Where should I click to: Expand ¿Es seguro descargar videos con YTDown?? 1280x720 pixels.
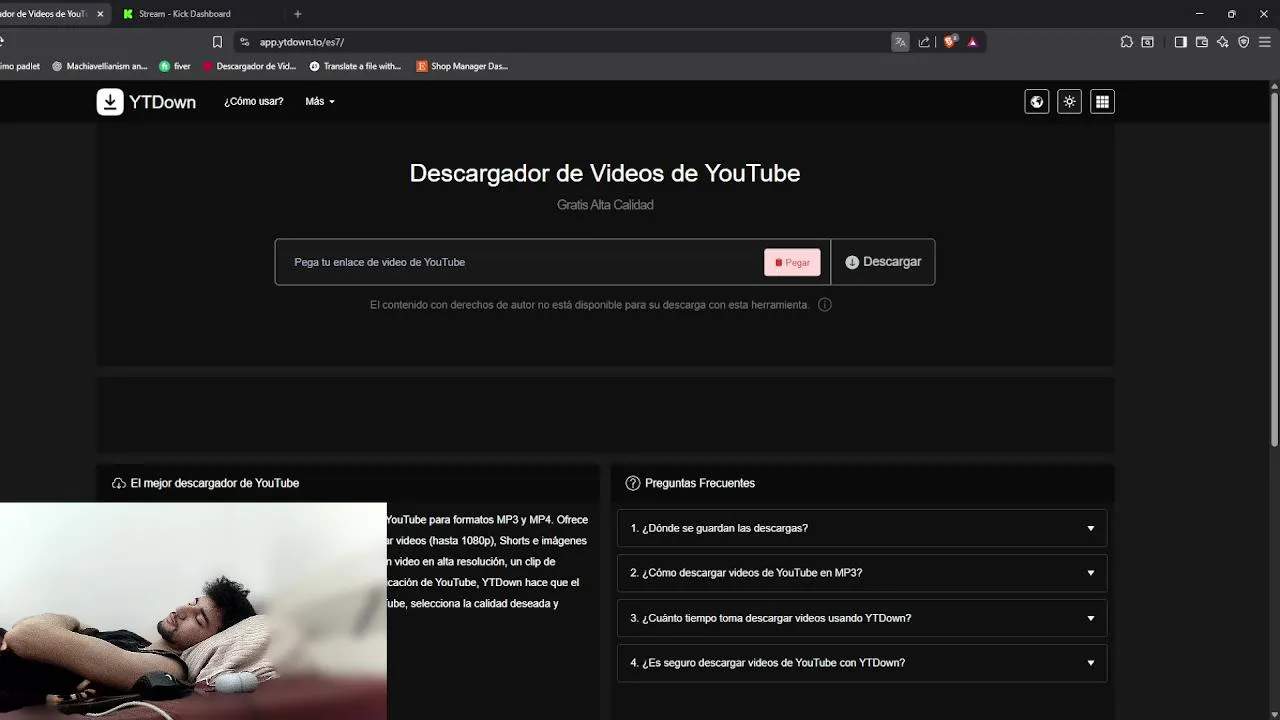point(862,663)
